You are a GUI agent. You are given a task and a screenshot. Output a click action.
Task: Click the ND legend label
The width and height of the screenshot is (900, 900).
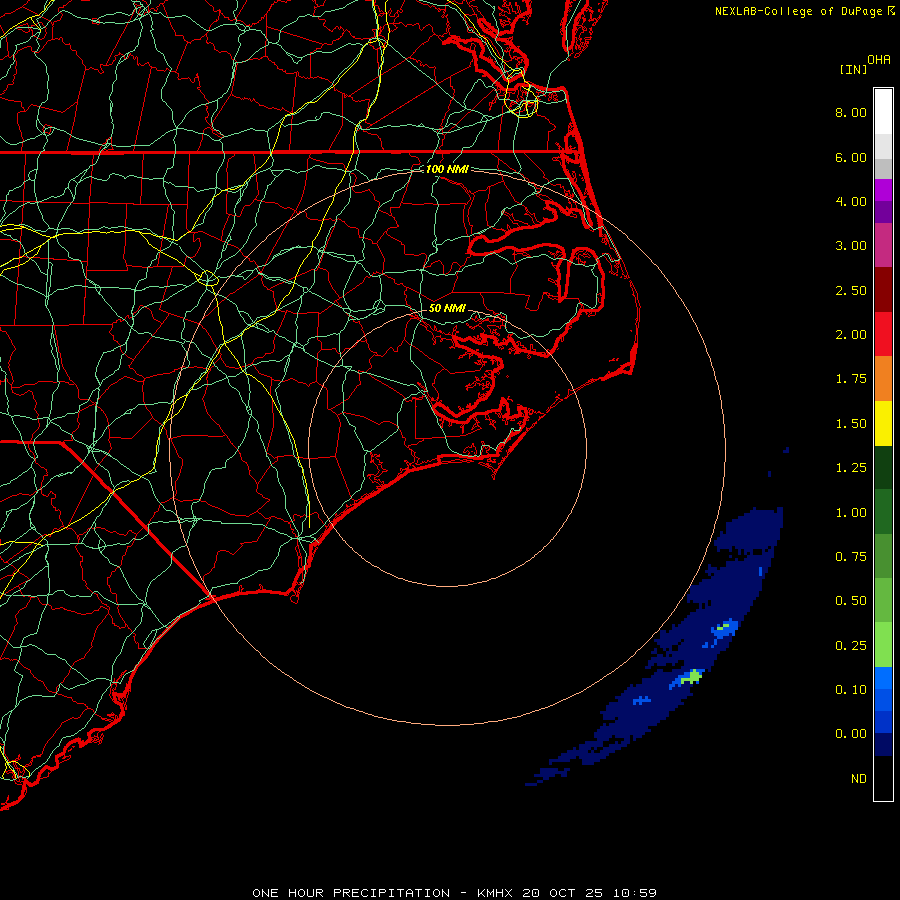pos(859,779)
